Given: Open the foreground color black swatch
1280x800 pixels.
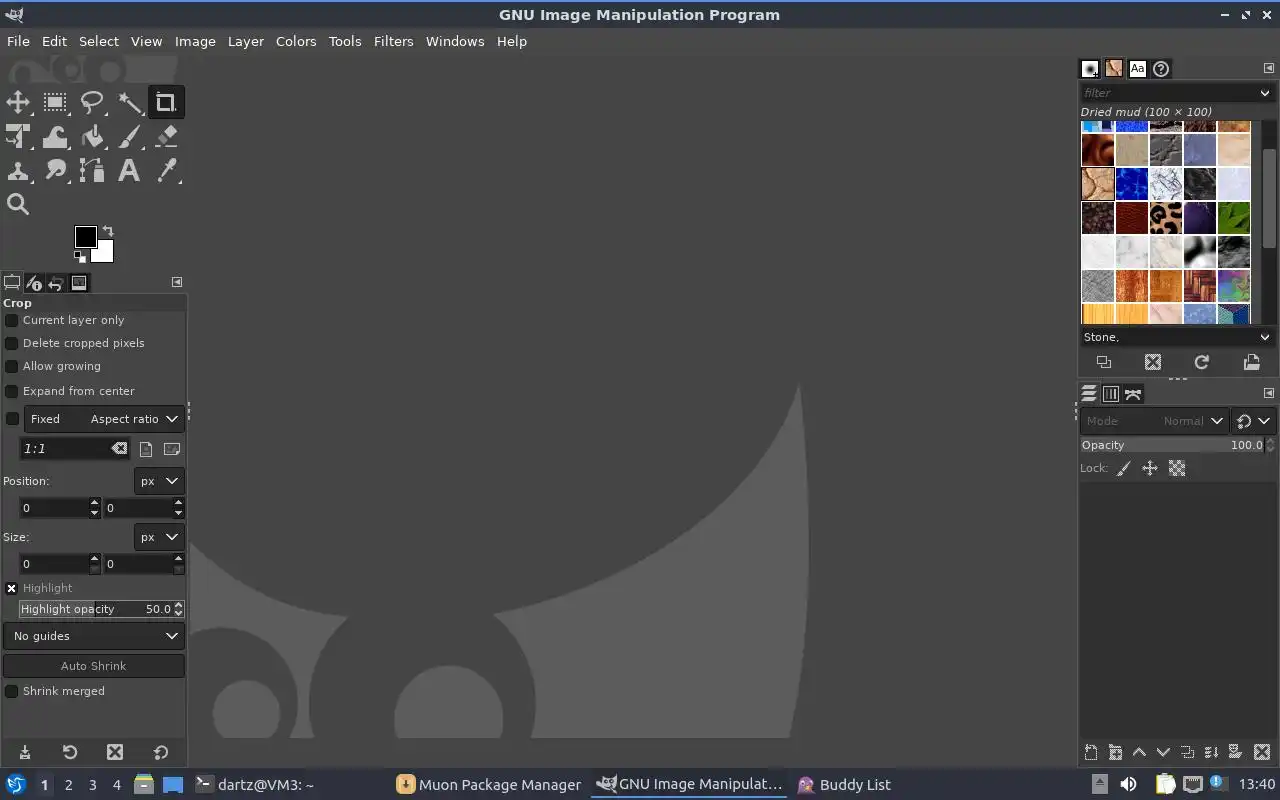Looking at the screenshot, I should tap(85, 236).
